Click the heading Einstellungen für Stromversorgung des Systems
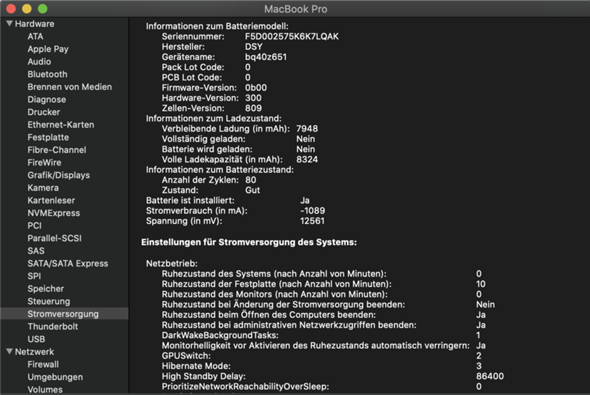590x395 pixels. click(249, 242)
